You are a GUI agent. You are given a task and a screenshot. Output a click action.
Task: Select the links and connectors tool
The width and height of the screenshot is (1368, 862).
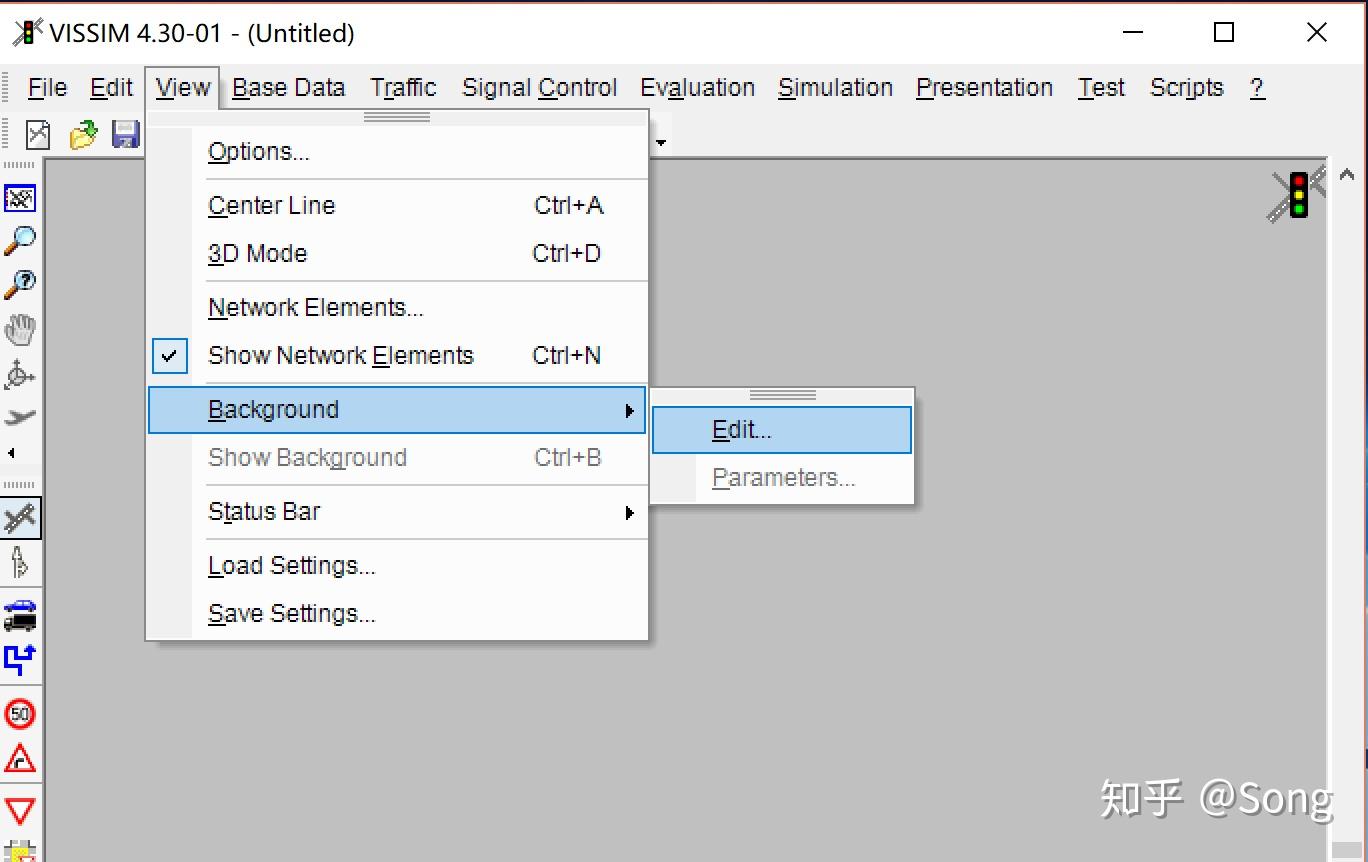click(x=20, y=518)
